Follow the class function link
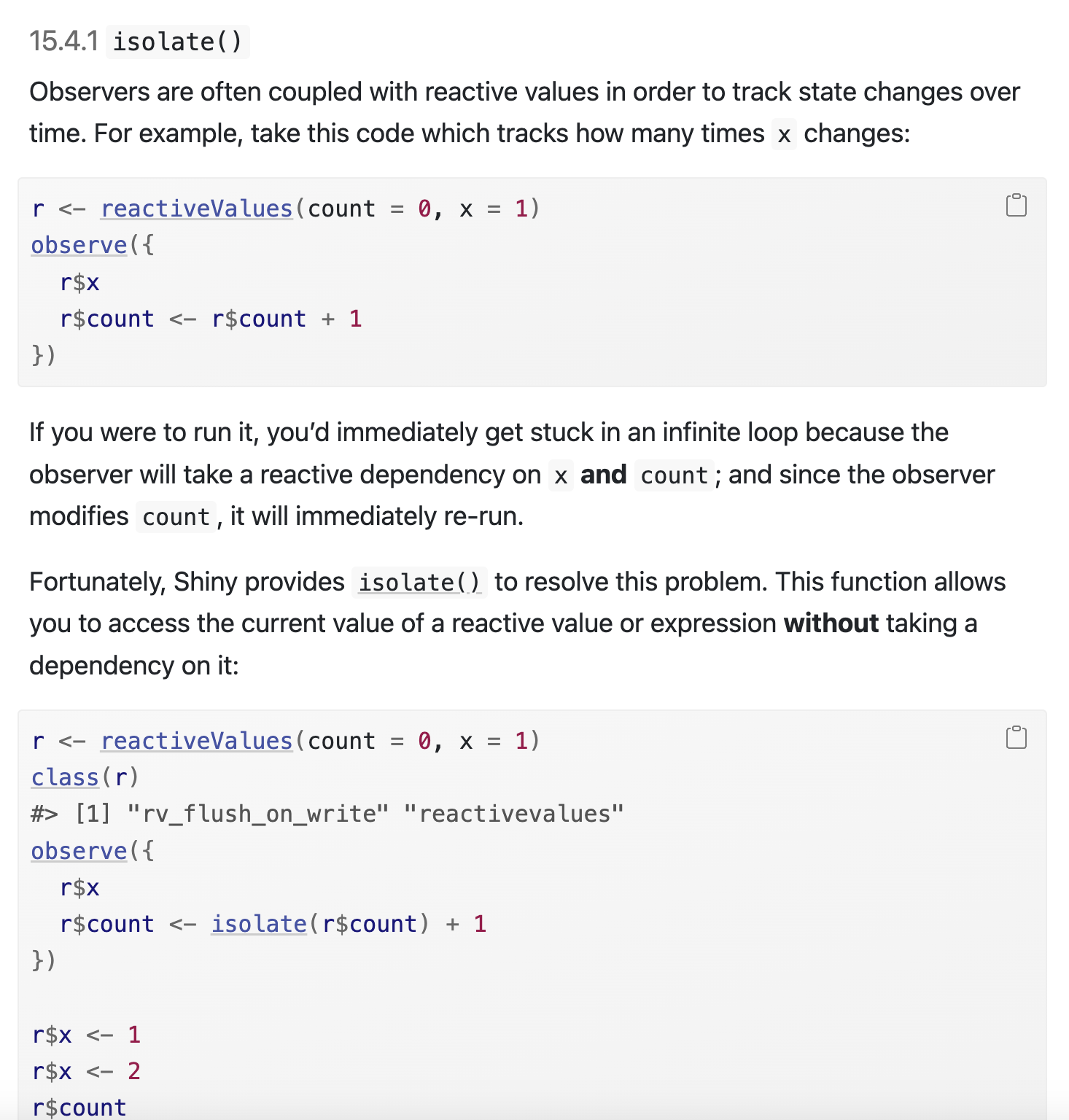This screenshot has height=1120, width=1069. [64, 778]
